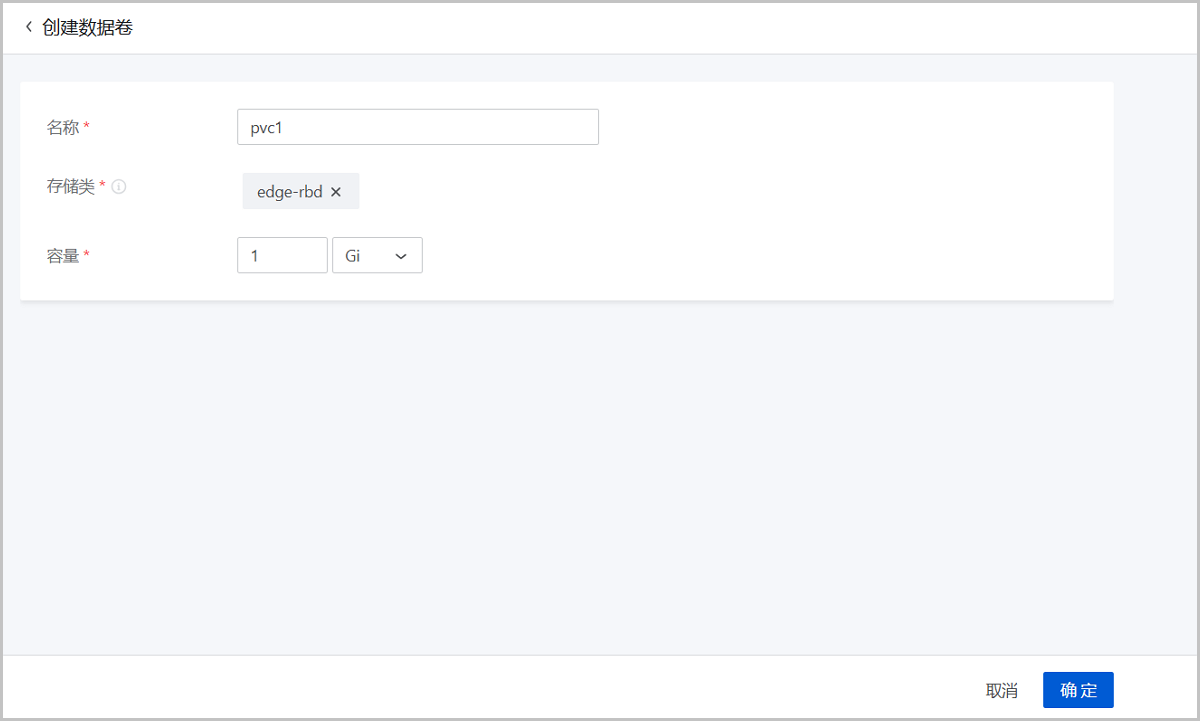Click the 存储类 field label
This screenshot has height=721, width=1200.
coord(70,187)
